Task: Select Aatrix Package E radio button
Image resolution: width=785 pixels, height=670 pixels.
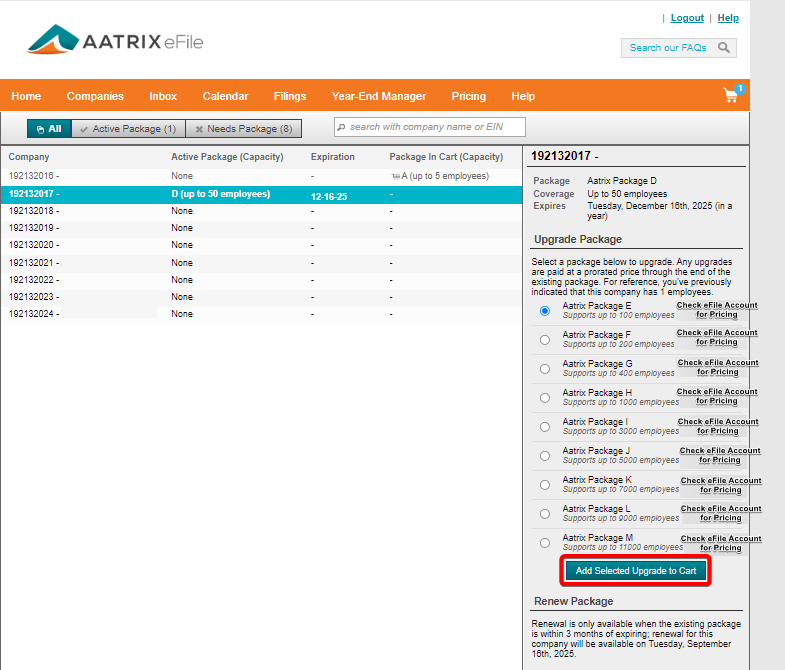Action: [545, 311]
